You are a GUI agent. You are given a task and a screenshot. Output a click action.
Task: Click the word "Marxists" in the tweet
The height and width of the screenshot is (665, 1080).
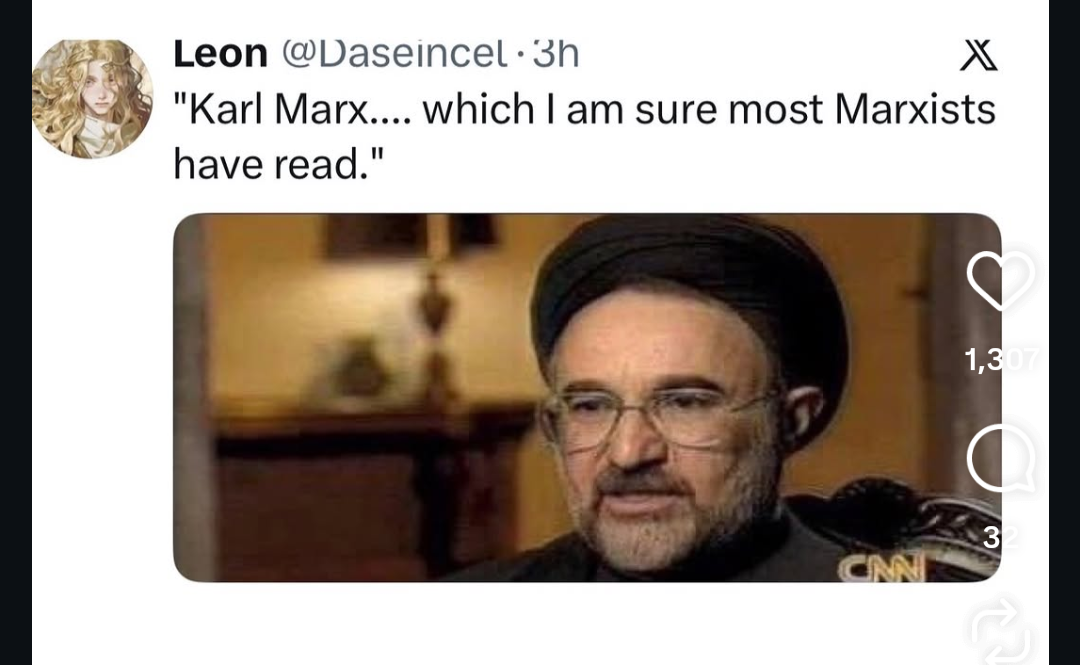915,109
